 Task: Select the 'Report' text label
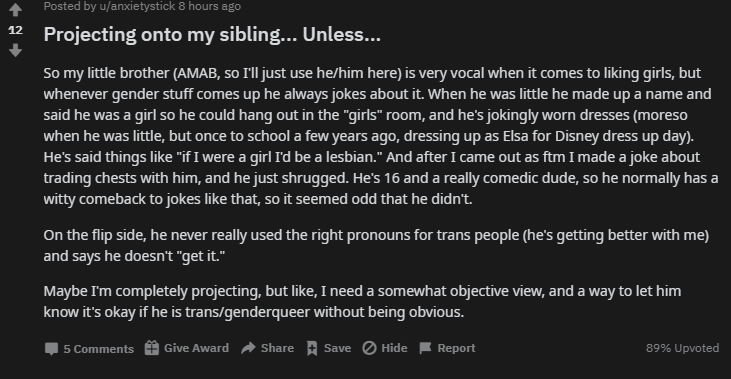[456, 348]
